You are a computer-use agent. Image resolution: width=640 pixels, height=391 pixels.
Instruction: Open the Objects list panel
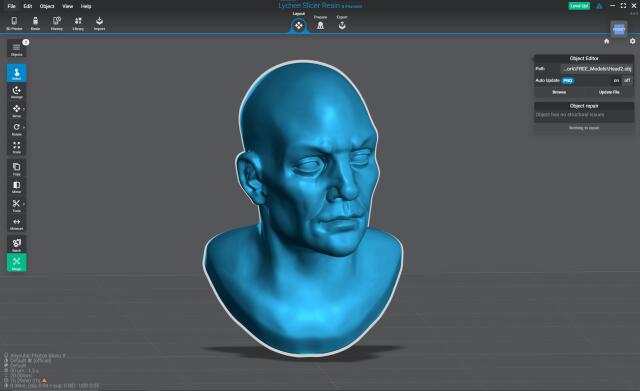click(17, 49)
